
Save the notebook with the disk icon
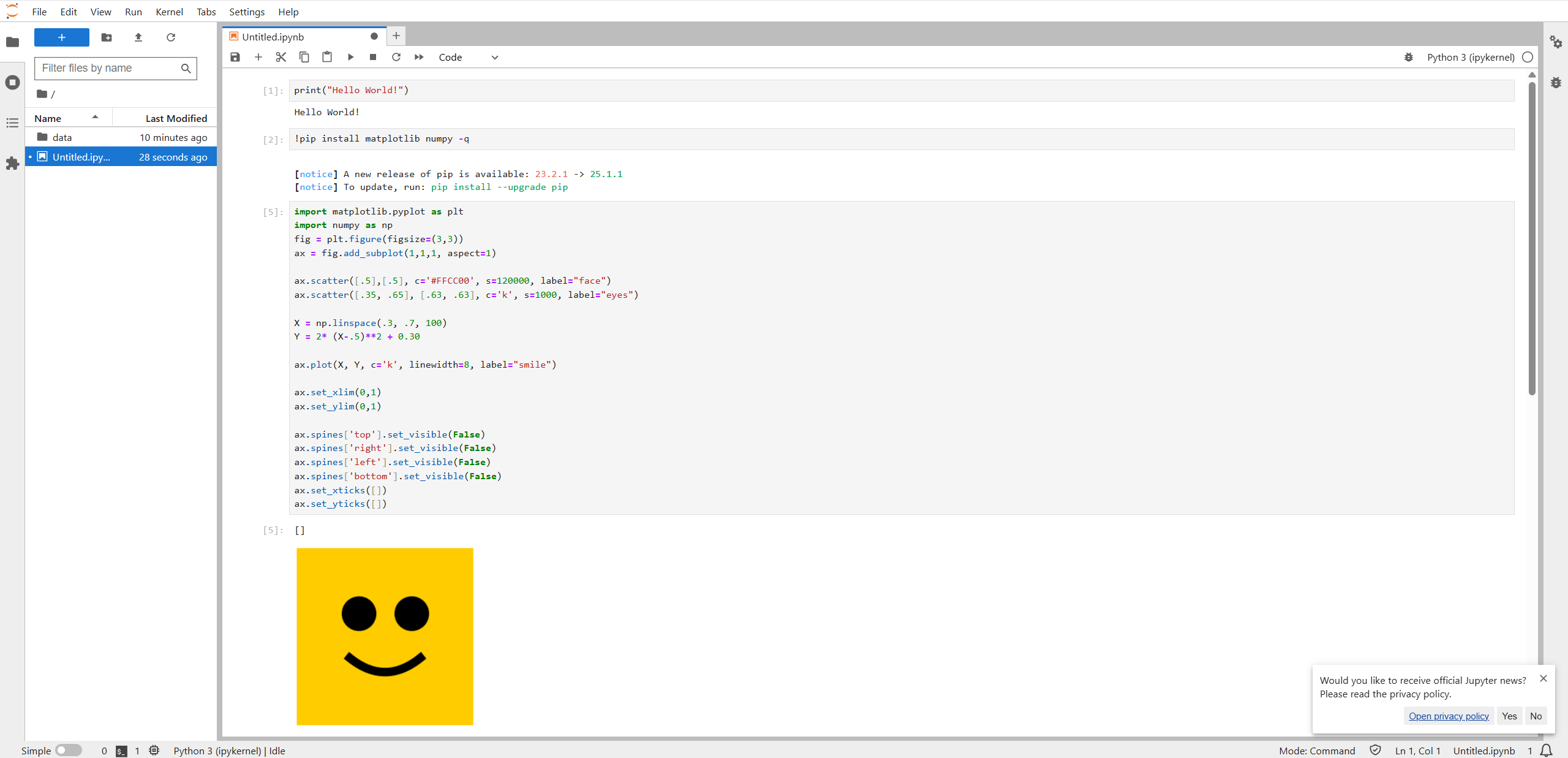pos(235,57)
